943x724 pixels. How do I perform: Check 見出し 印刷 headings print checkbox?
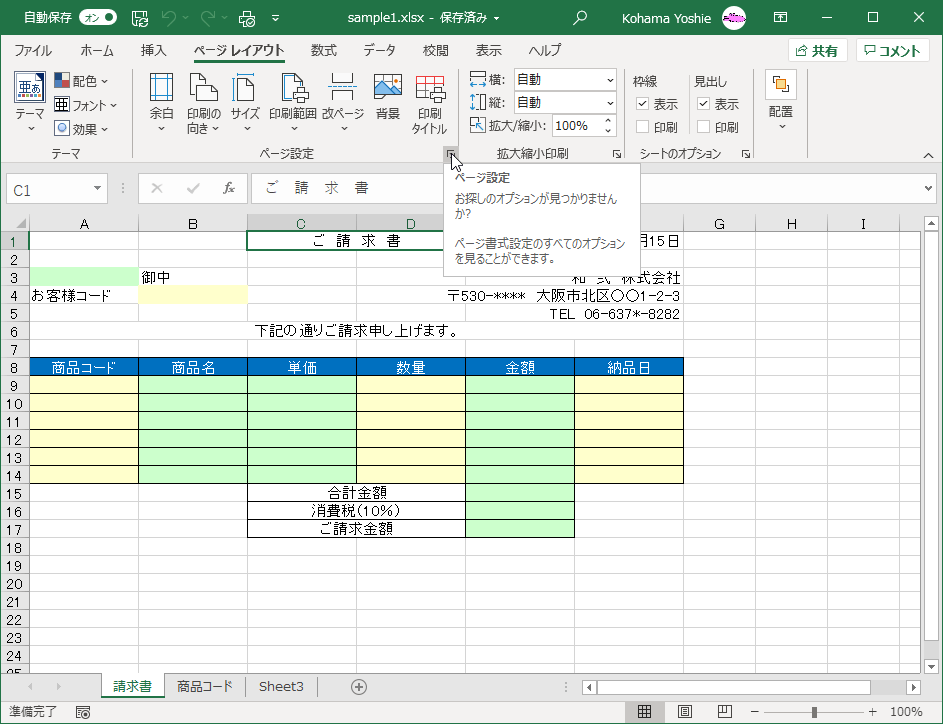(x=704, y=127)
